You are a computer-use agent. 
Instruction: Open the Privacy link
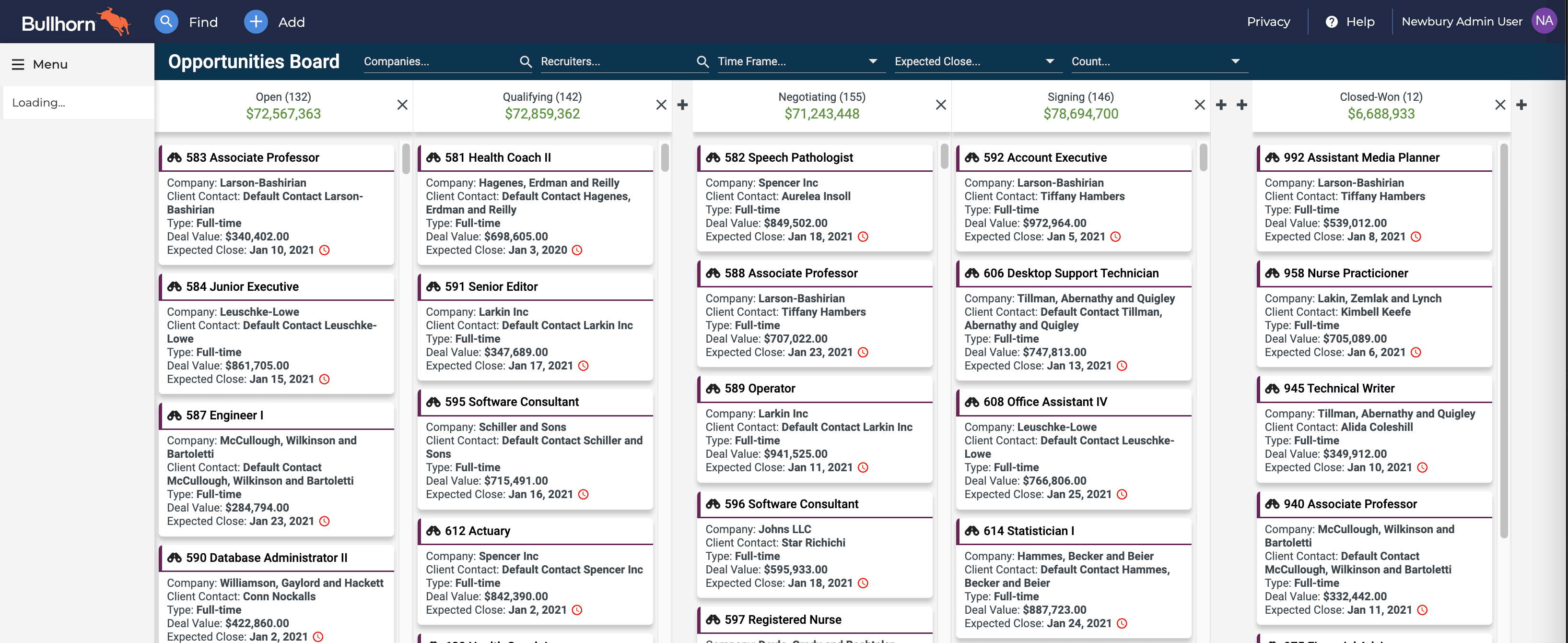click(x=1268, y=22)
